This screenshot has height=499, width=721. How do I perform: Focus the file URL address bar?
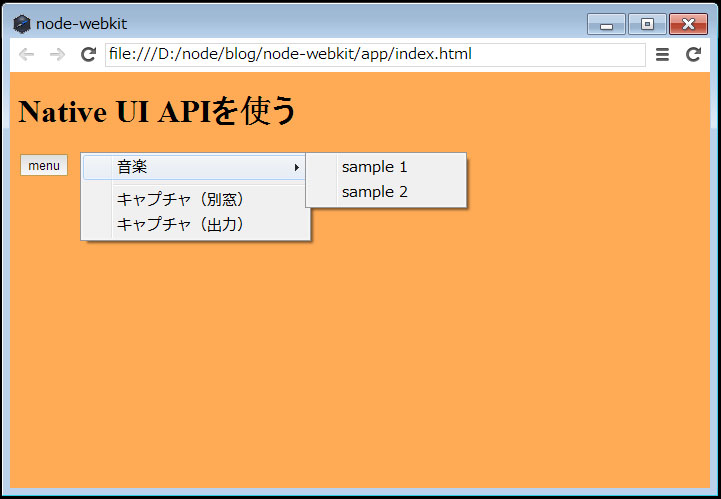375,55
